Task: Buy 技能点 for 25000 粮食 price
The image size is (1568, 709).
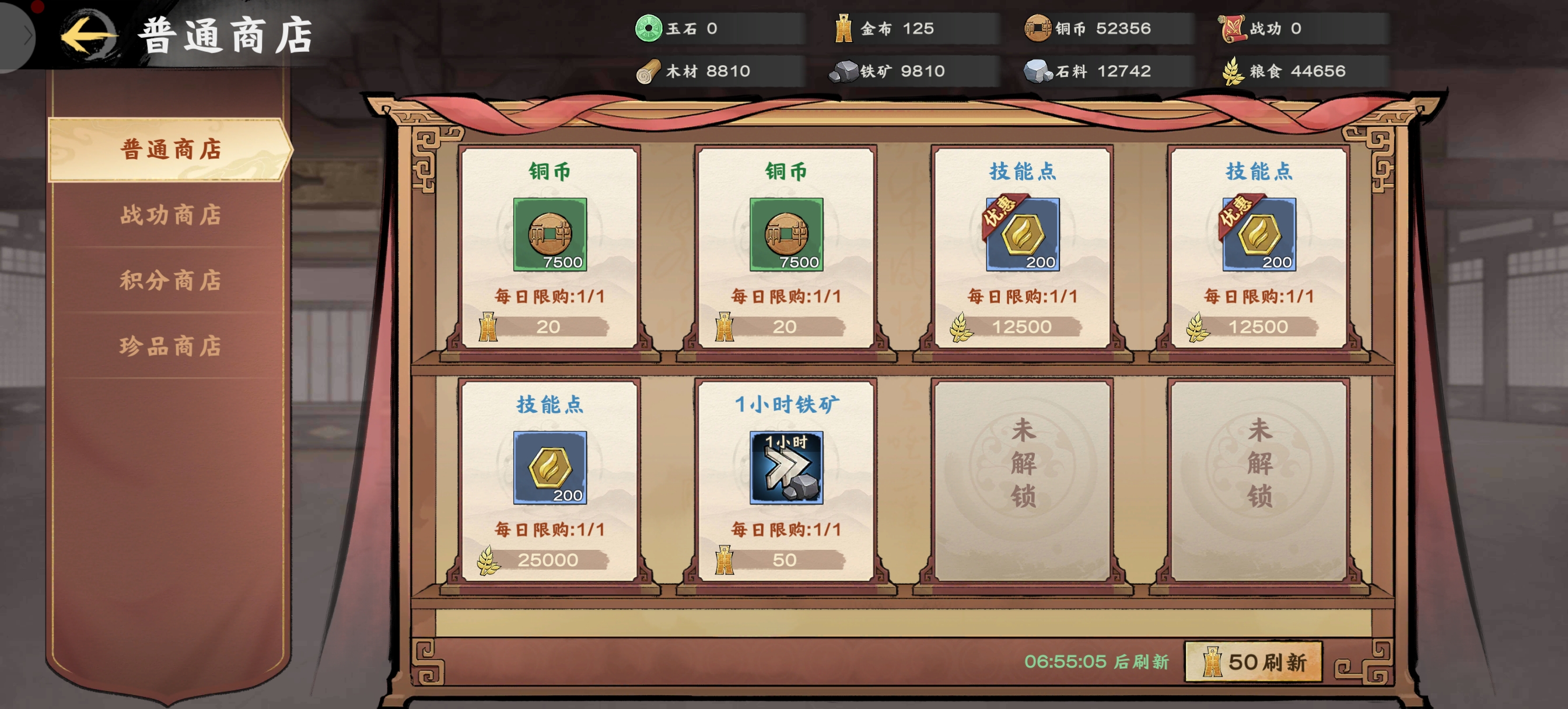Action: 548,560
